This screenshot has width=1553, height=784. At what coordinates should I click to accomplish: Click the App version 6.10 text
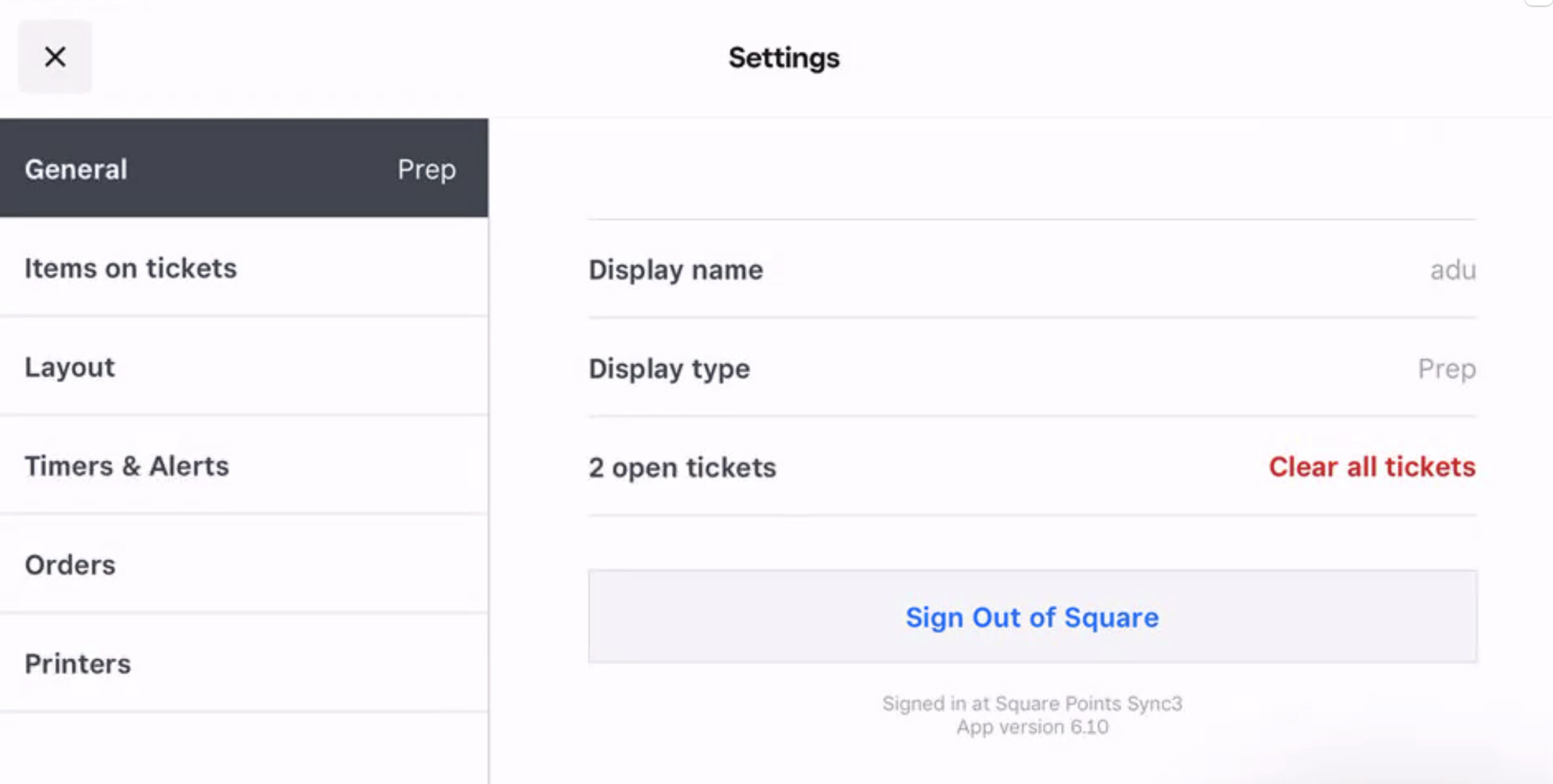(x=1032, y=727)
